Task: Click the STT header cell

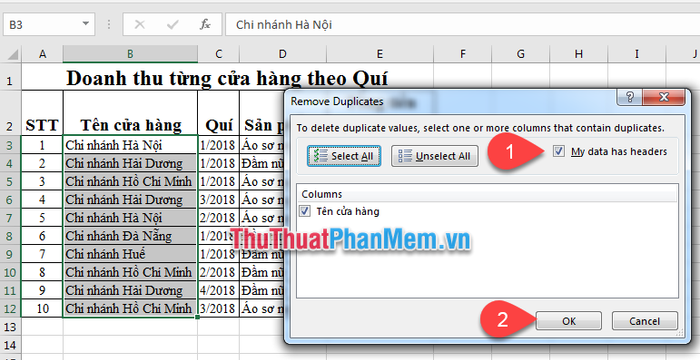Action: [x=42, y=113]
